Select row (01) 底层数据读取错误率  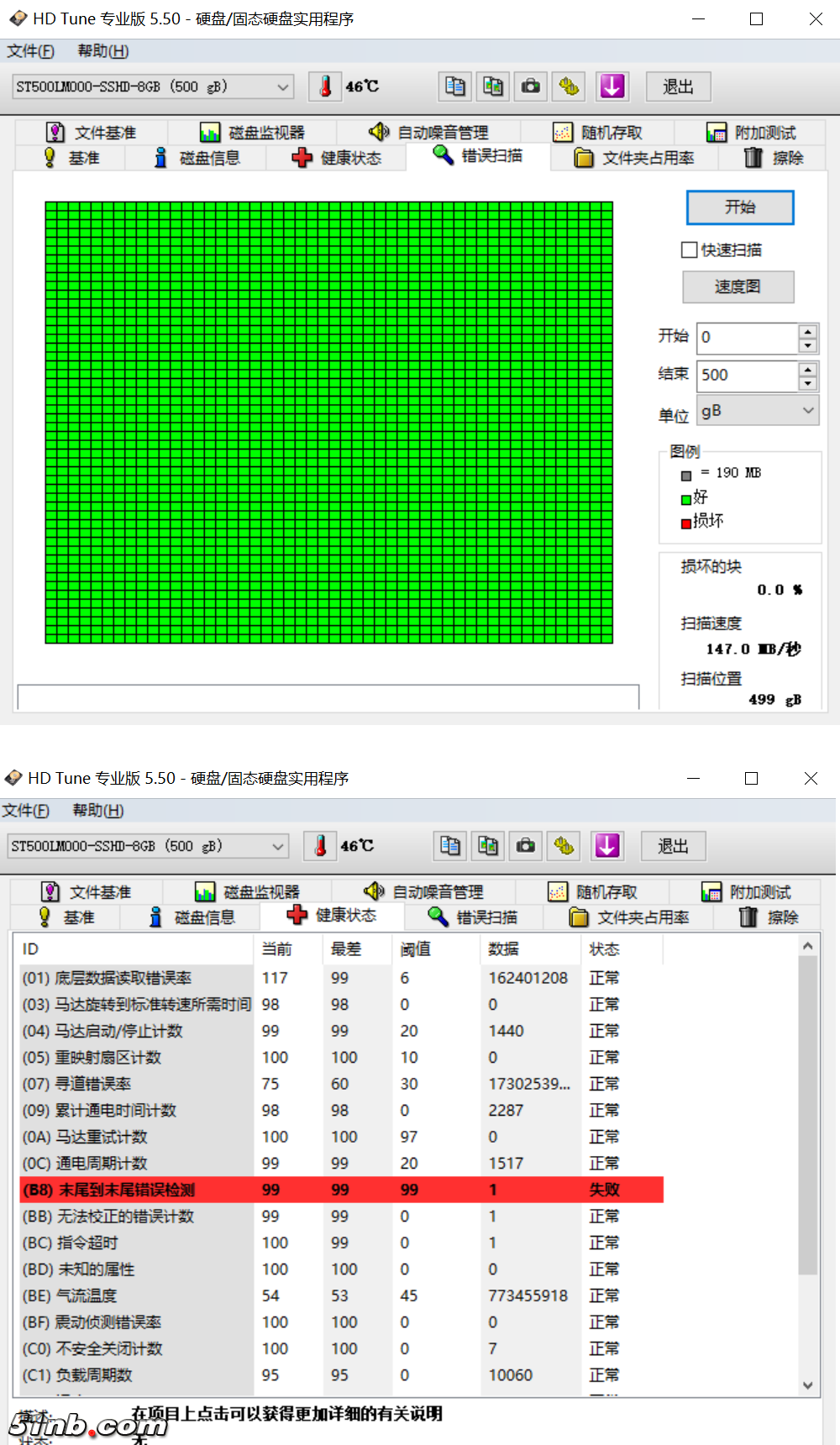pos(342,978)
